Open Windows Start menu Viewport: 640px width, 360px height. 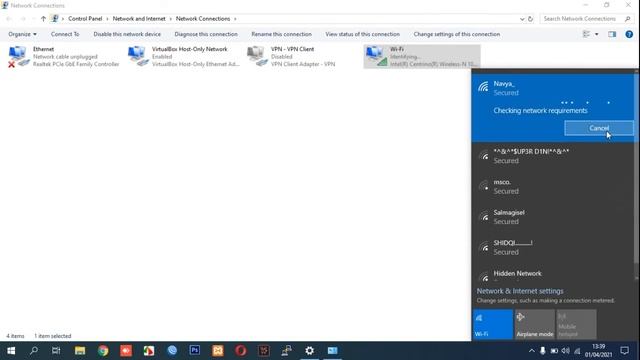[11, 351]
